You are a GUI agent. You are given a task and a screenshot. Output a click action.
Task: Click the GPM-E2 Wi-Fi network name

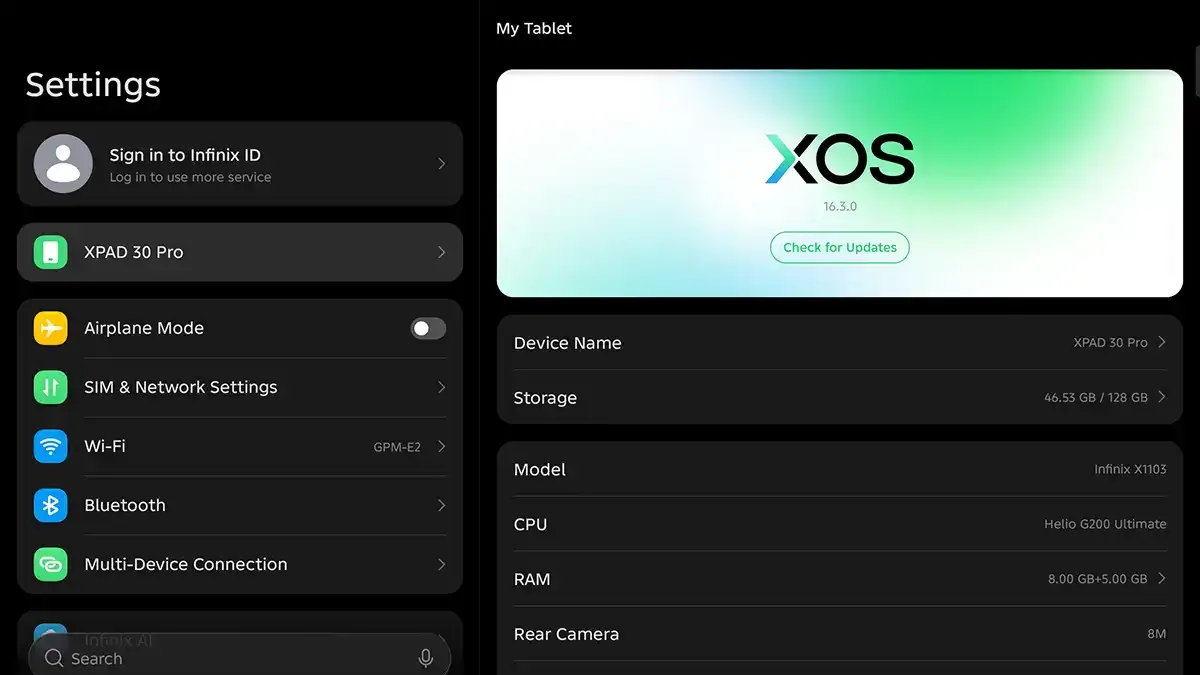(397, 447)
